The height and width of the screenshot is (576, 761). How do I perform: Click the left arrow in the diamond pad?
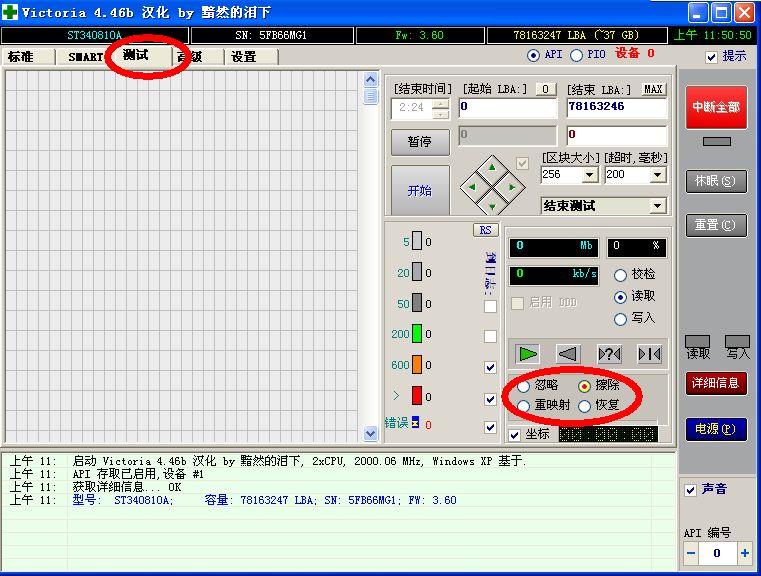(x=472, y=187)
